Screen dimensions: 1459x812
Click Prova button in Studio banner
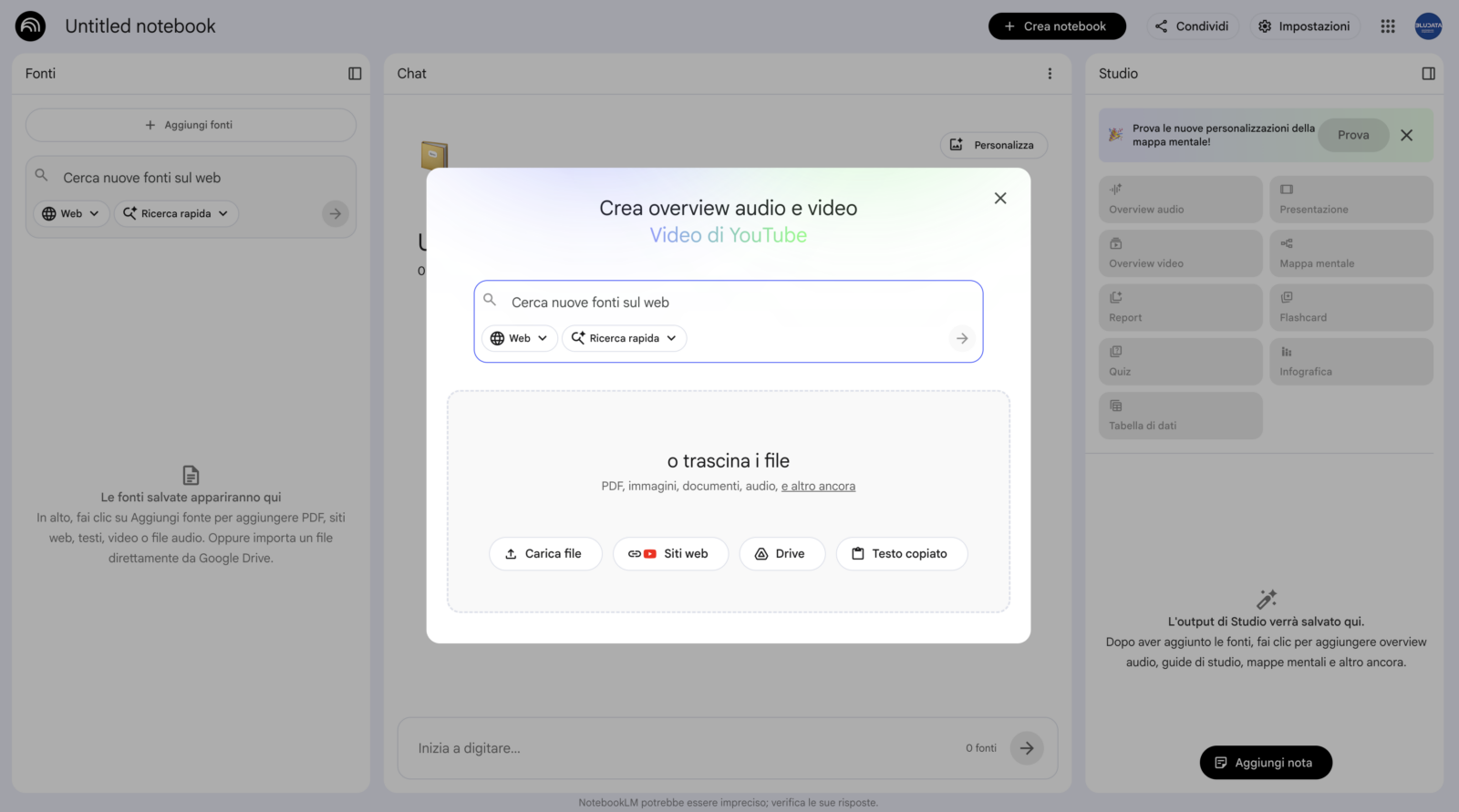tap(1353, 135)
